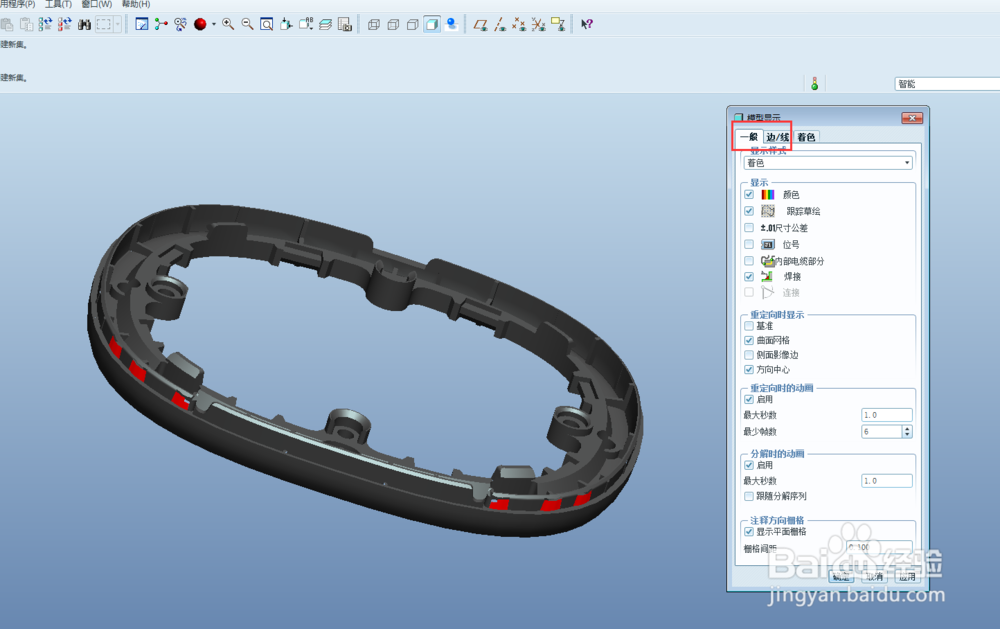
Task: Switch to the 边/线 tab
Action: pos(778,137)
